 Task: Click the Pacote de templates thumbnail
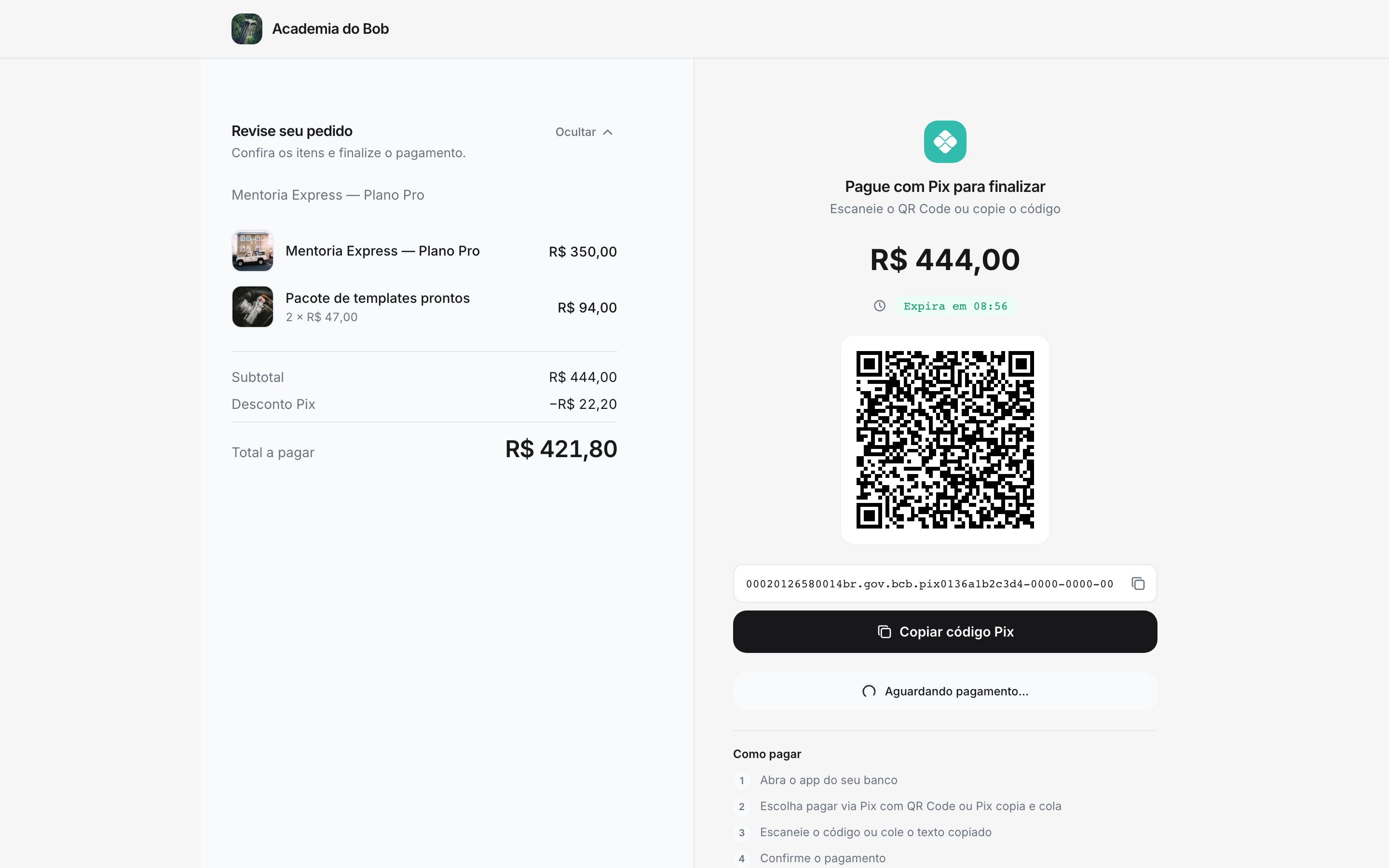coord(253,307)
